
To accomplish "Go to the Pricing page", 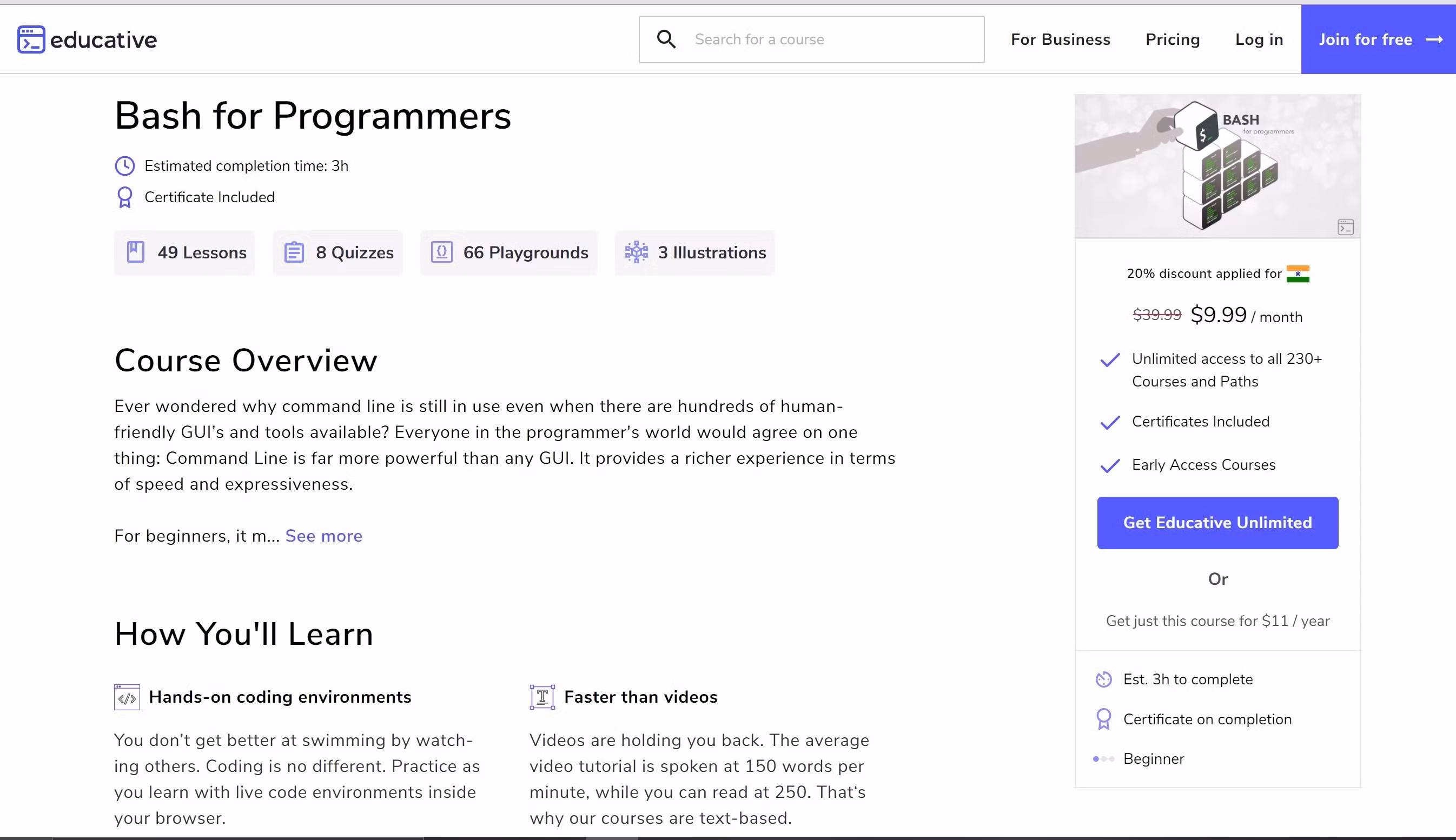I will [x=1172, y=40].
